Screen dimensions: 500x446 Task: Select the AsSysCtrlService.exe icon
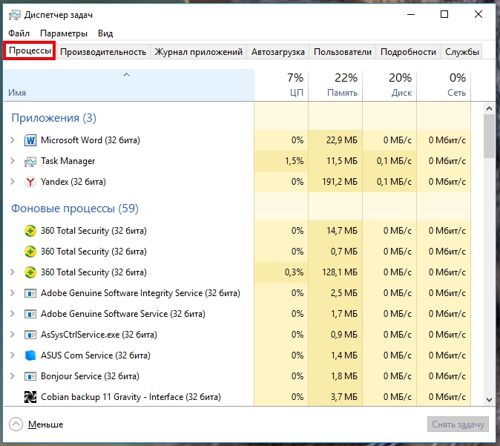click(x=30, y=335)
